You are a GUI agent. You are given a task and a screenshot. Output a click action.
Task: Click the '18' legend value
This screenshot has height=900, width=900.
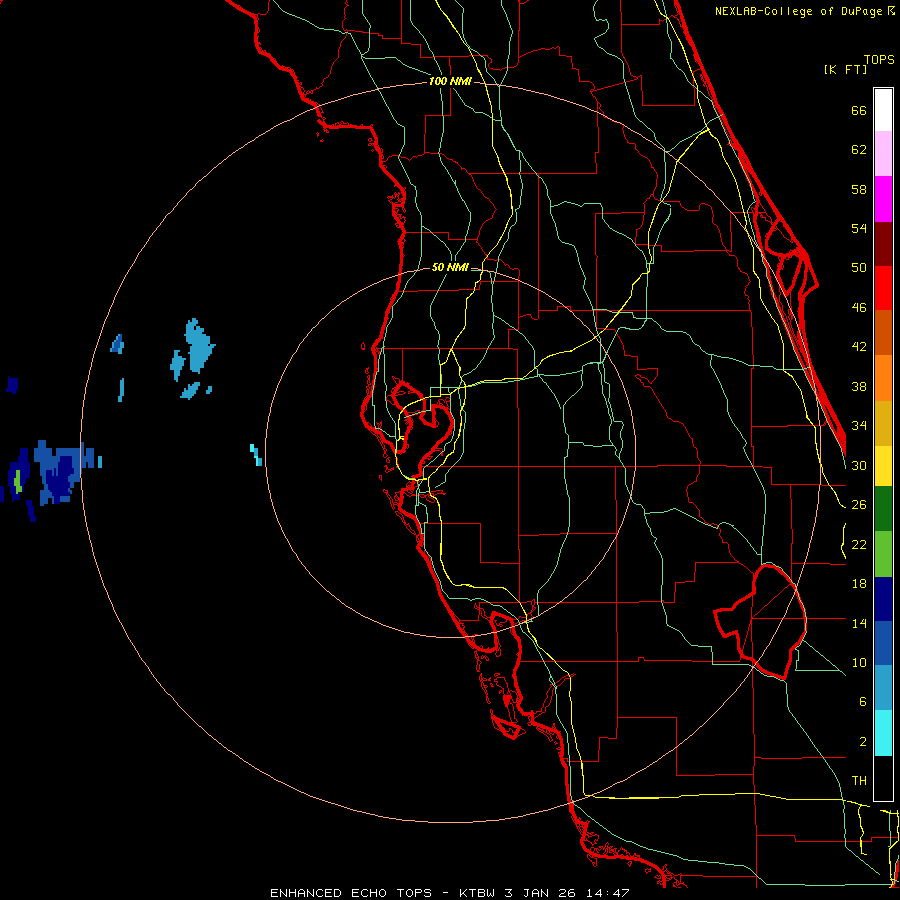click(x=859, y=584)
